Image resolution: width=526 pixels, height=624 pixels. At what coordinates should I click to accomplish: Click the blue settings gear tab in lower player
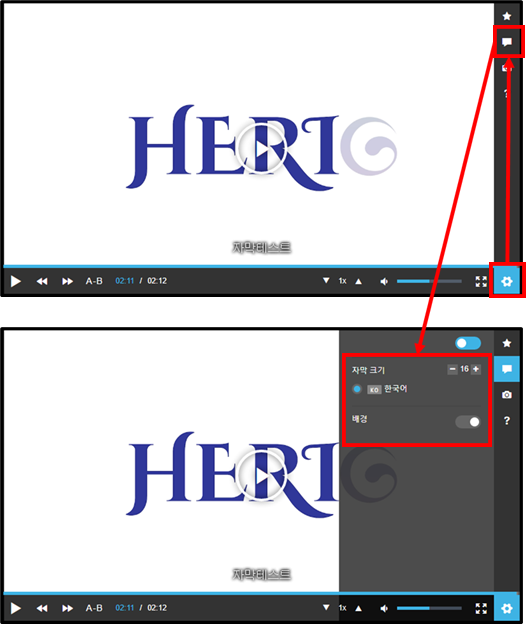click(507, 608)
